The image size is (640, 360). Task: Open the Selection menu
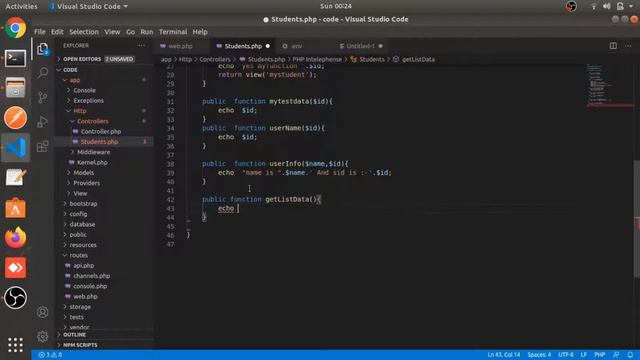(x=84, y=32)
